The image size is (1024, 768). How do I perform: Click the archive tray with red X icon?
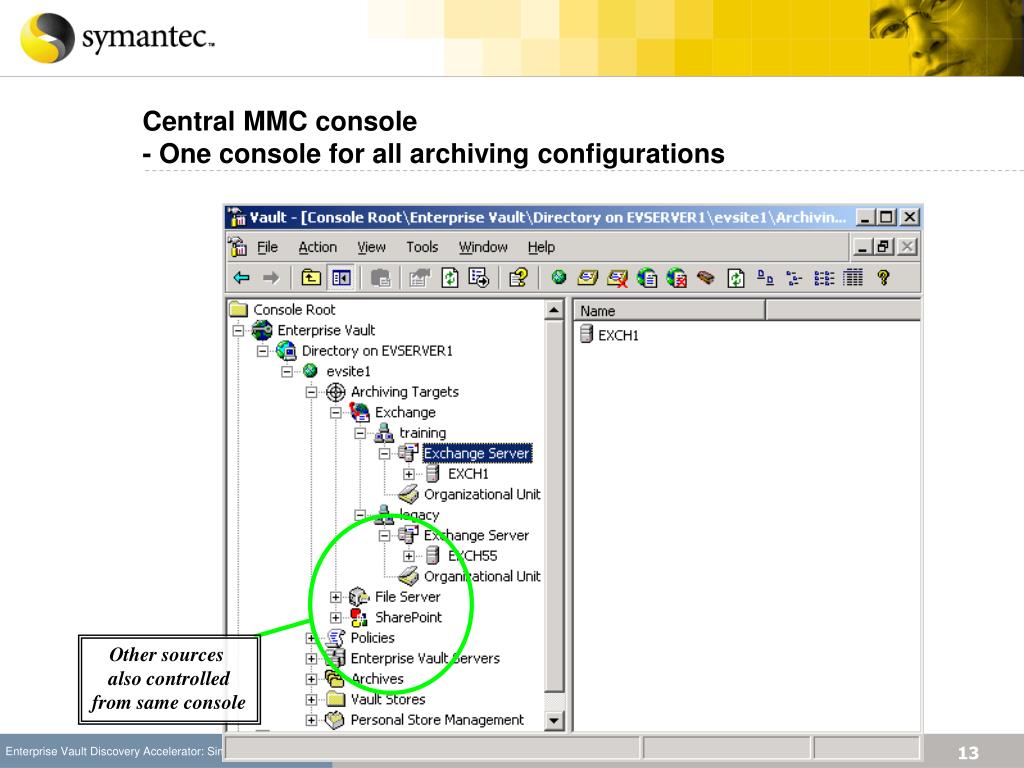point(617,279)
